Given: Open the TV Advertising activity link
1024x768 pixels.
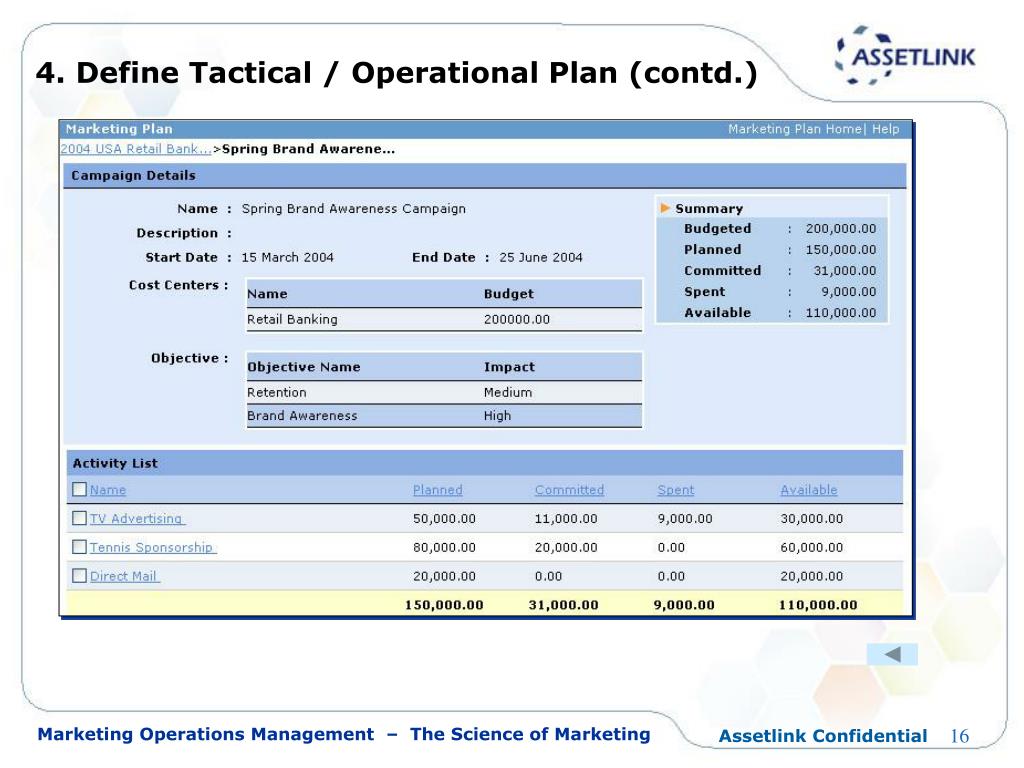Looking at the screenshot, I should pyautogui.click(x=137, y=519).
